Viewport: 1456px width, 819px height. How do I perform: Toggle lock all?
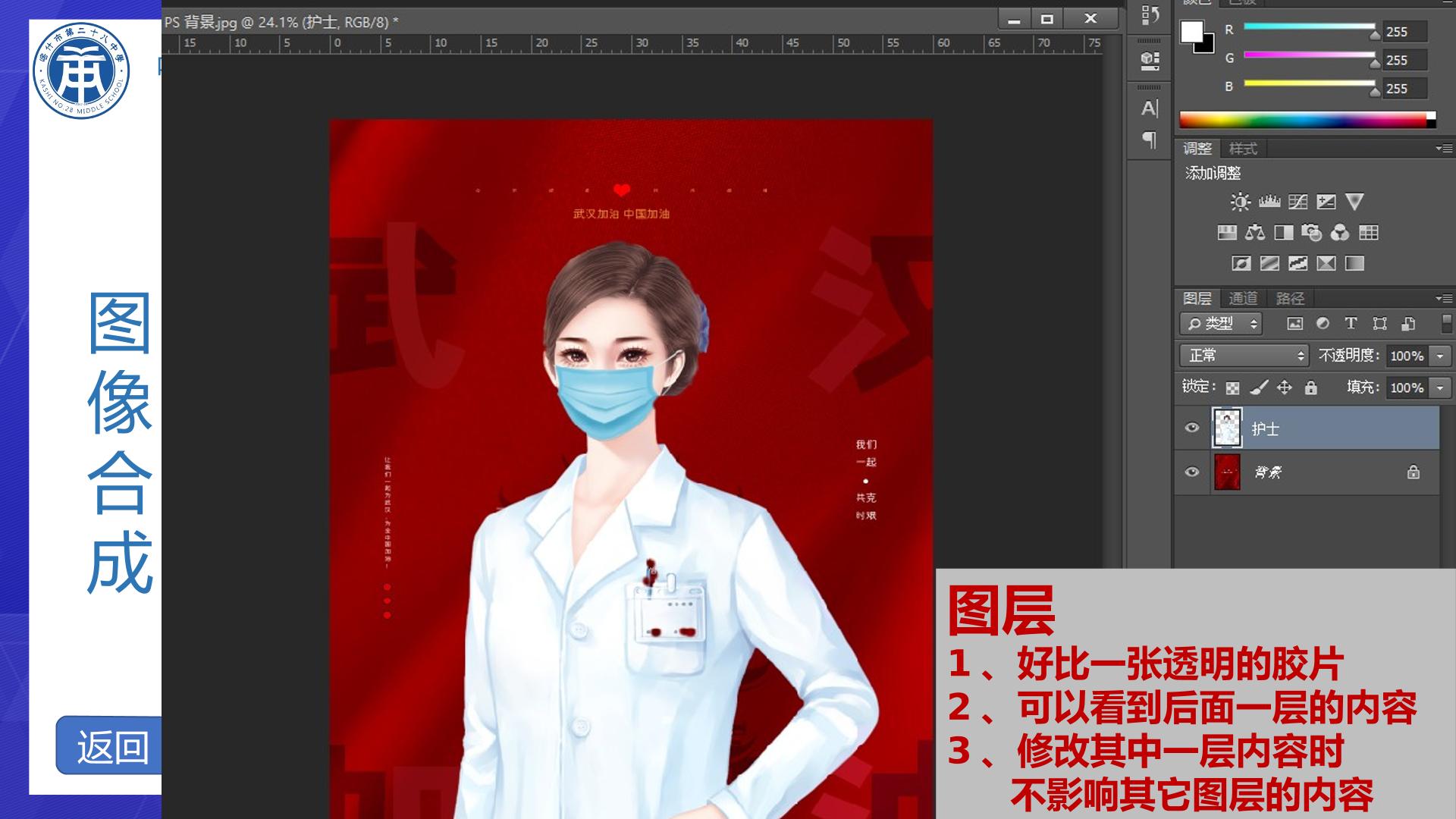coord(1310,388)
